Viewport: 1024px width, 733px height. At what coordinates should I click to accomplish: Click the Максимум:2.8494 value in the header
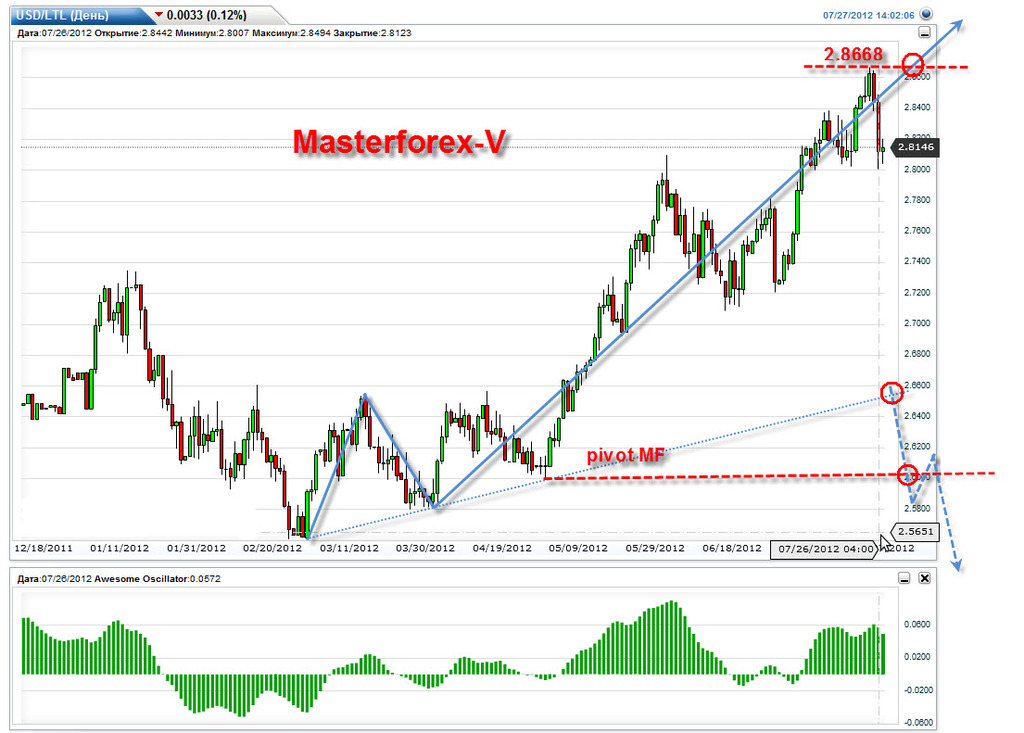292,33
